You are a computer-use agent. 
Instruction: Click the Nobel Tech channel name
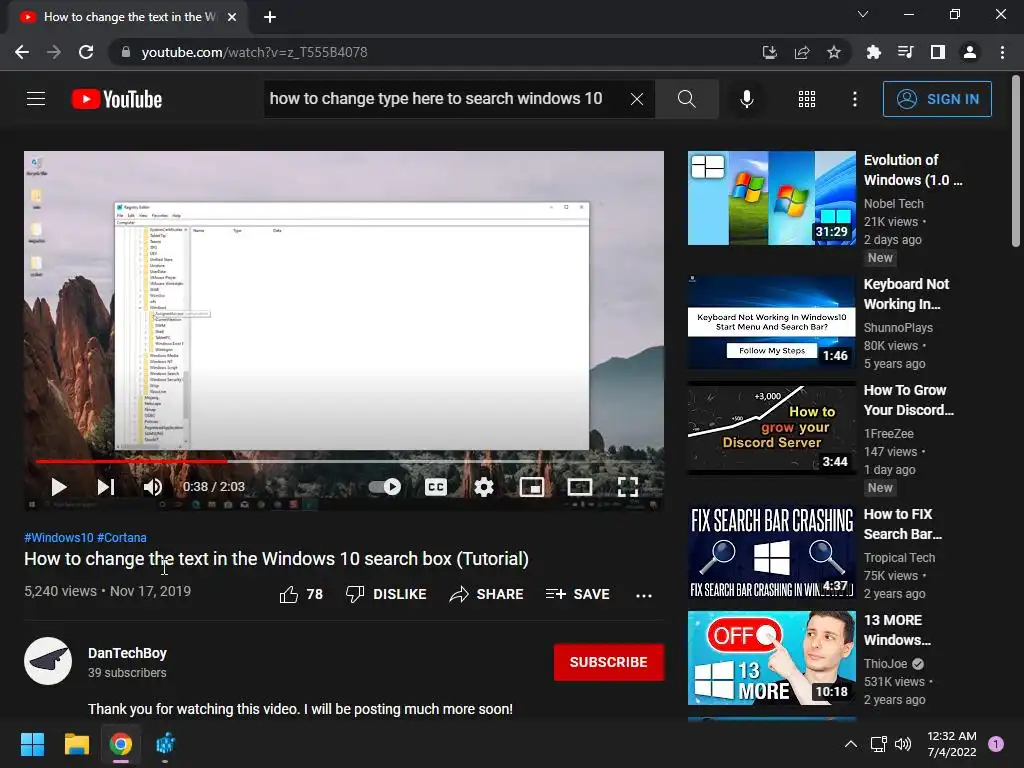[893, 204]
